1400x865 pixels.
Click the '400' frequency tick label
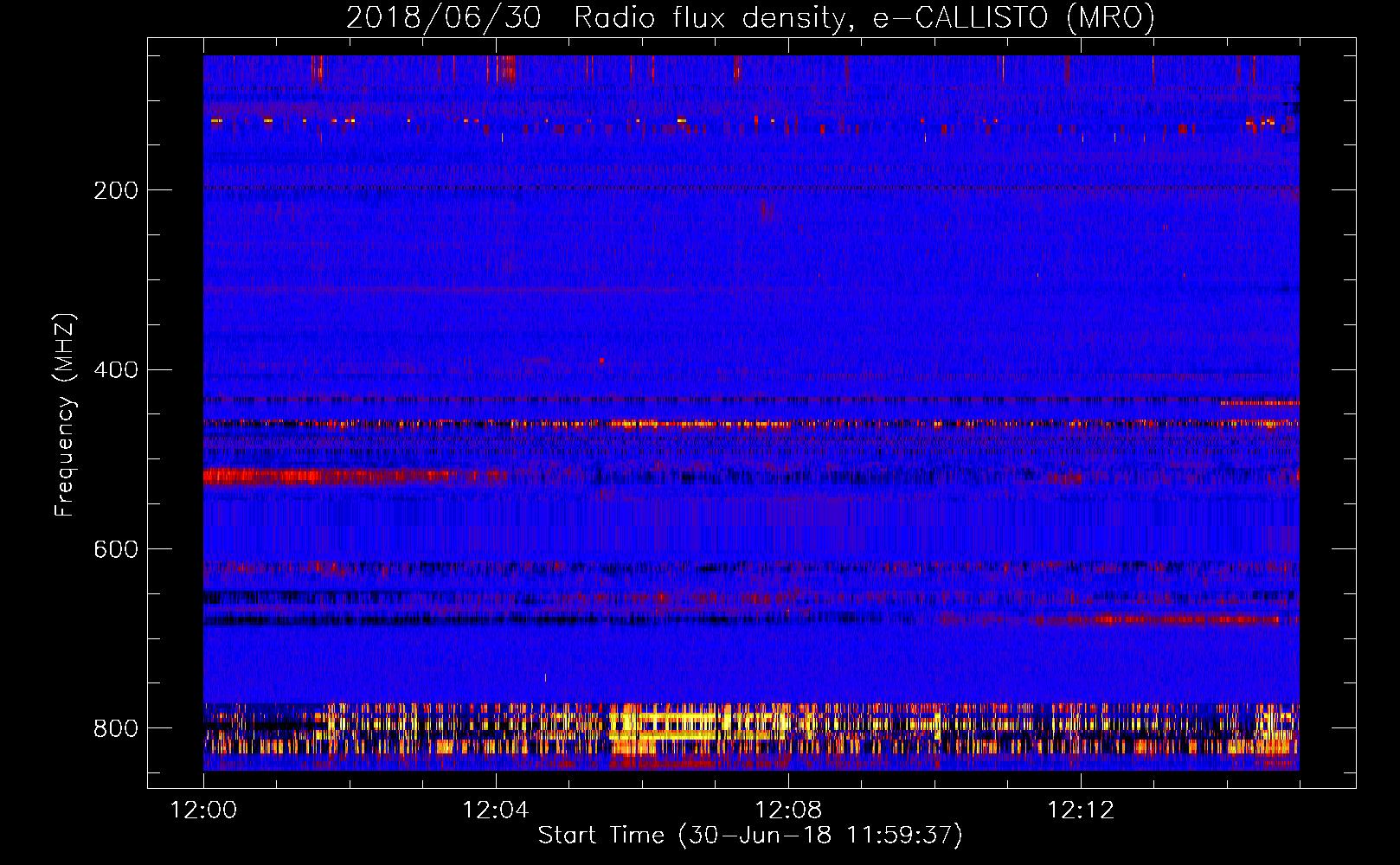(x=116, y=370)
